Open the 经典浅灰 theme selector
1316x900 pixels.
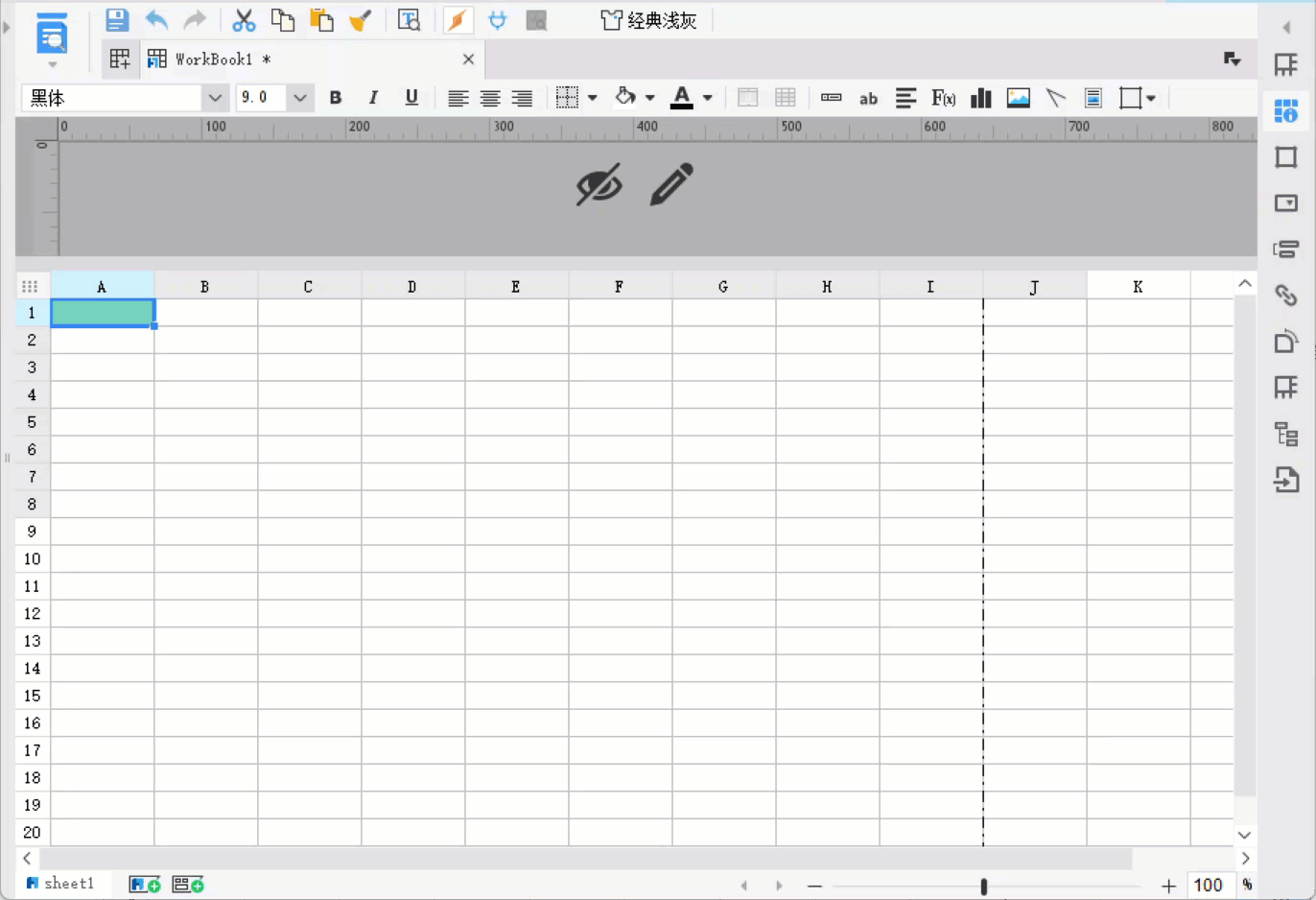pos(648,20)
